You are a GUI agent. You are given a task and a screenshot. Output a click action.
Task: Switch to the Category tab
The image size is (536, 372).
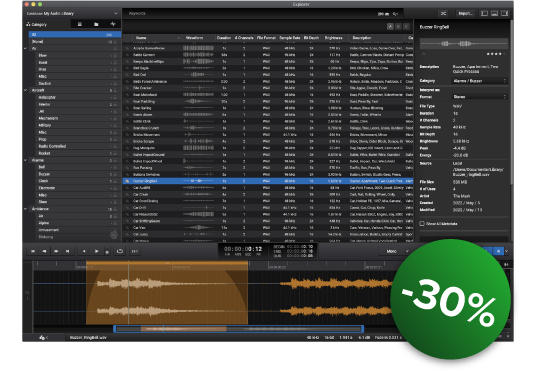[x=37, y=25]
